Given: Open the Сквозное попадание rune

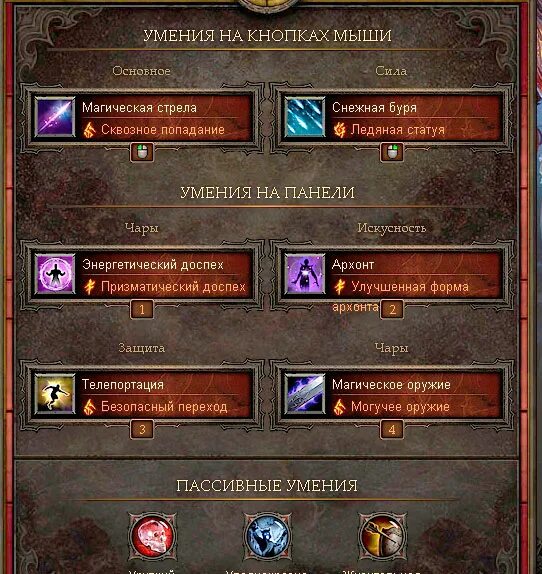Looking at the screenshot, I should tap(162, 130).
